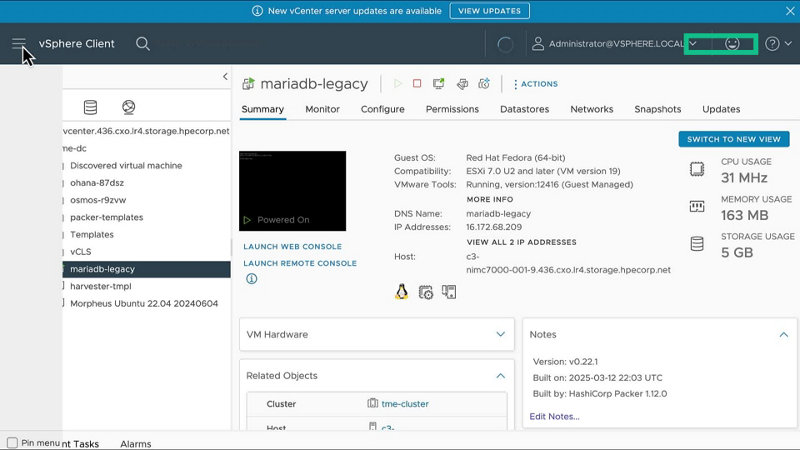
Task: Click the scheduled tasks VM icon
Action: [426, 292]
